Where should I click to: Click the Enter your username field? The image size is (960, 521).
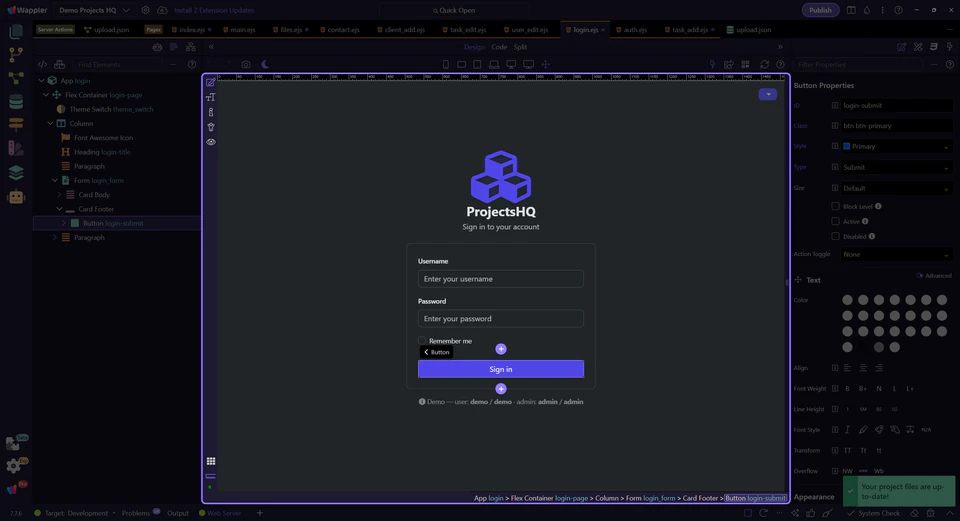501,279
